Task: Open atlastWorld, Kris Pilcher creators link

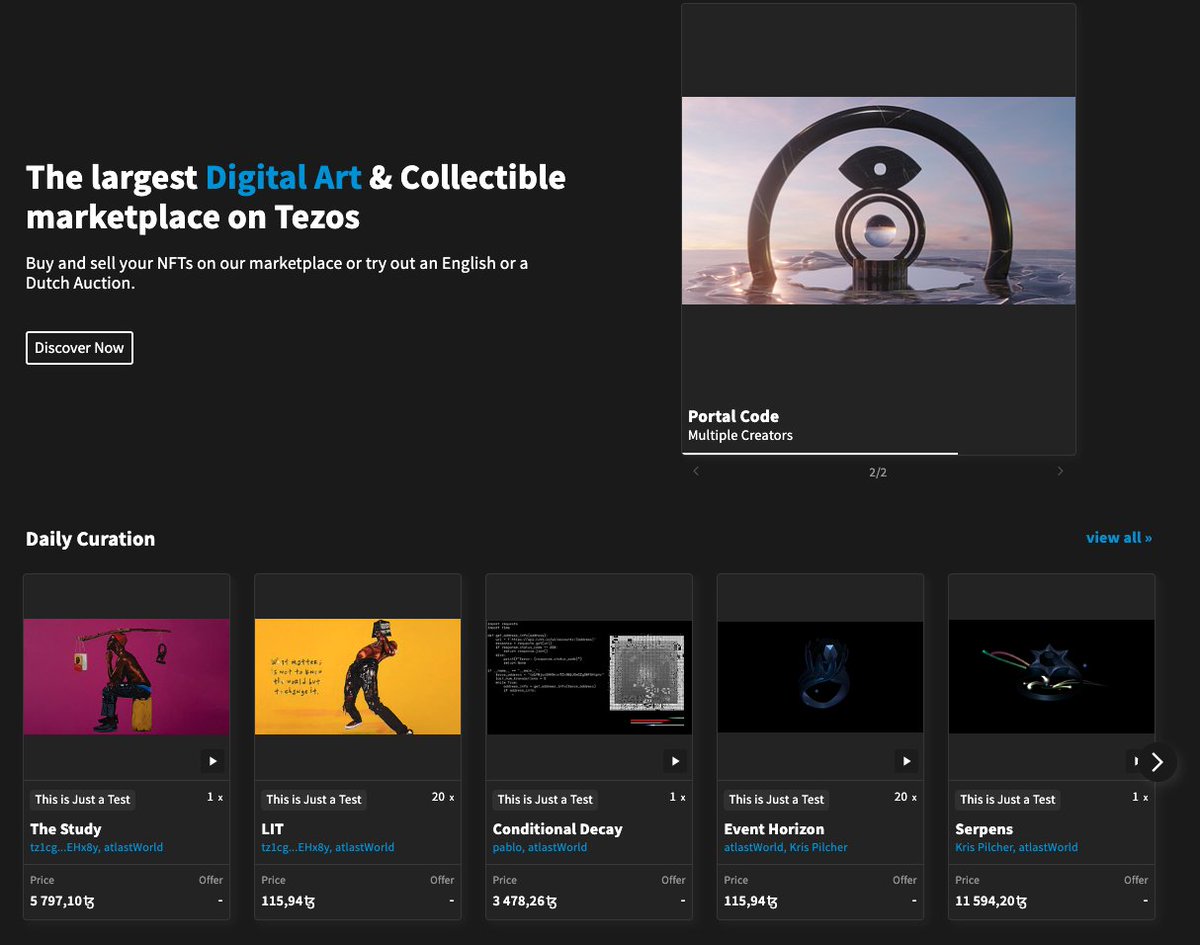Action: tap(785, 847)
